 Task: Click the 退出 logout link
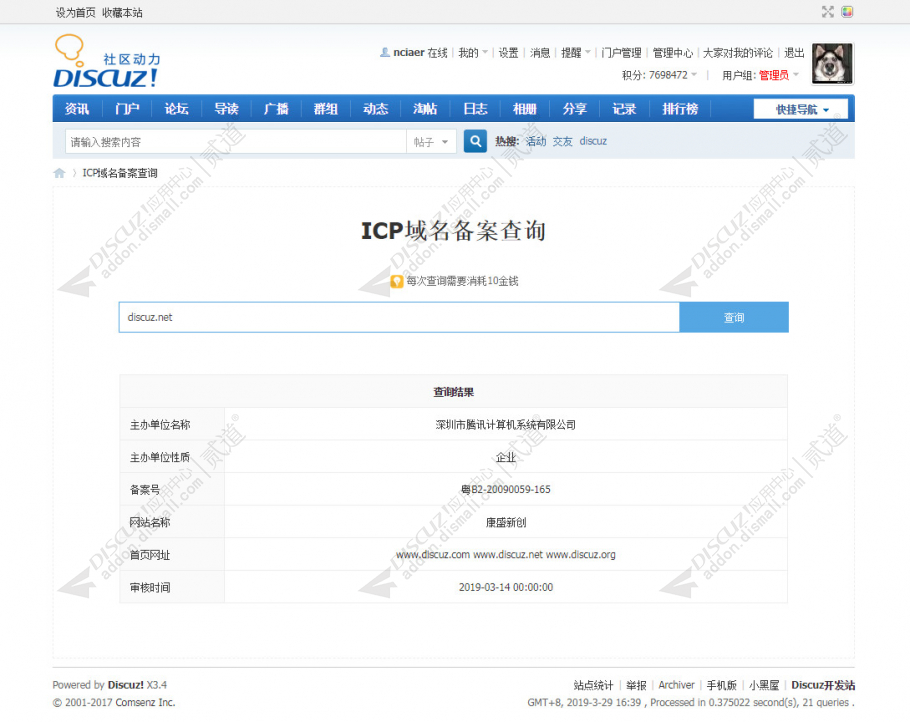point(794,53)
